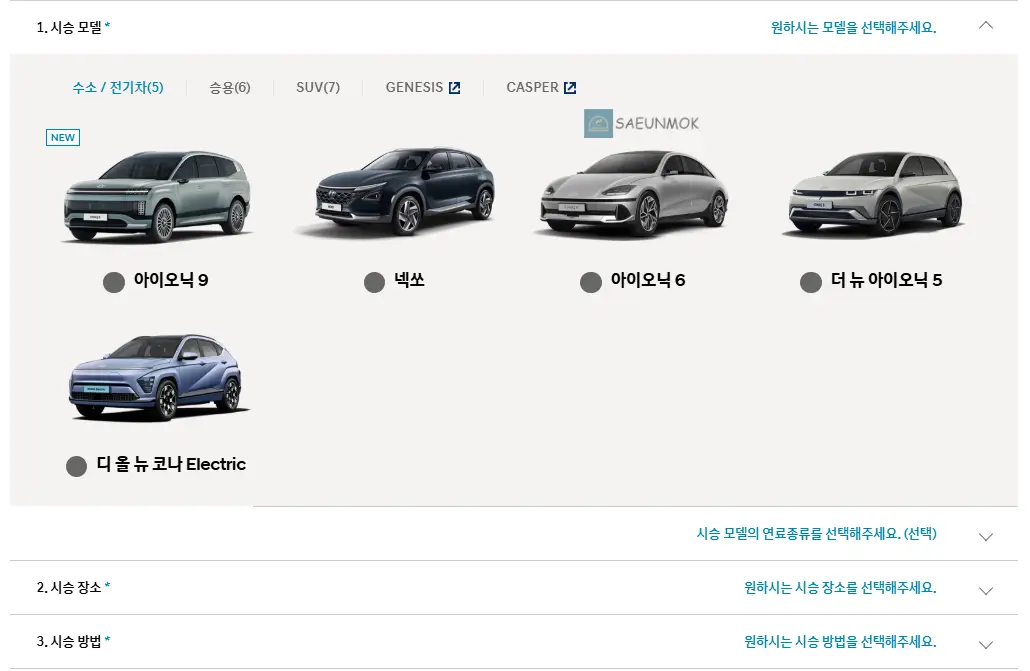Viewport: 1030px width, 671px height.
Task: Click the 아이오닉 9 car image
Action: pos(157,197)
